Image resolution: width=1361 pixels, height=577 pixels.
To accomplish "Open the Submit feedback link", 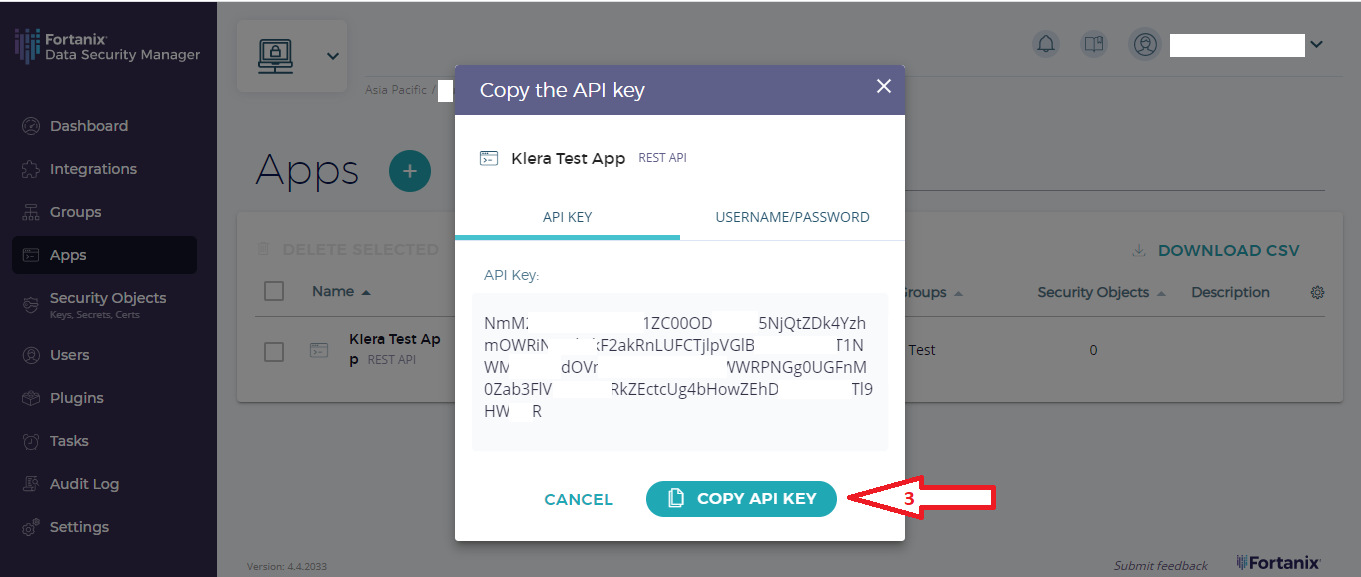I will tap(1161, 565).
